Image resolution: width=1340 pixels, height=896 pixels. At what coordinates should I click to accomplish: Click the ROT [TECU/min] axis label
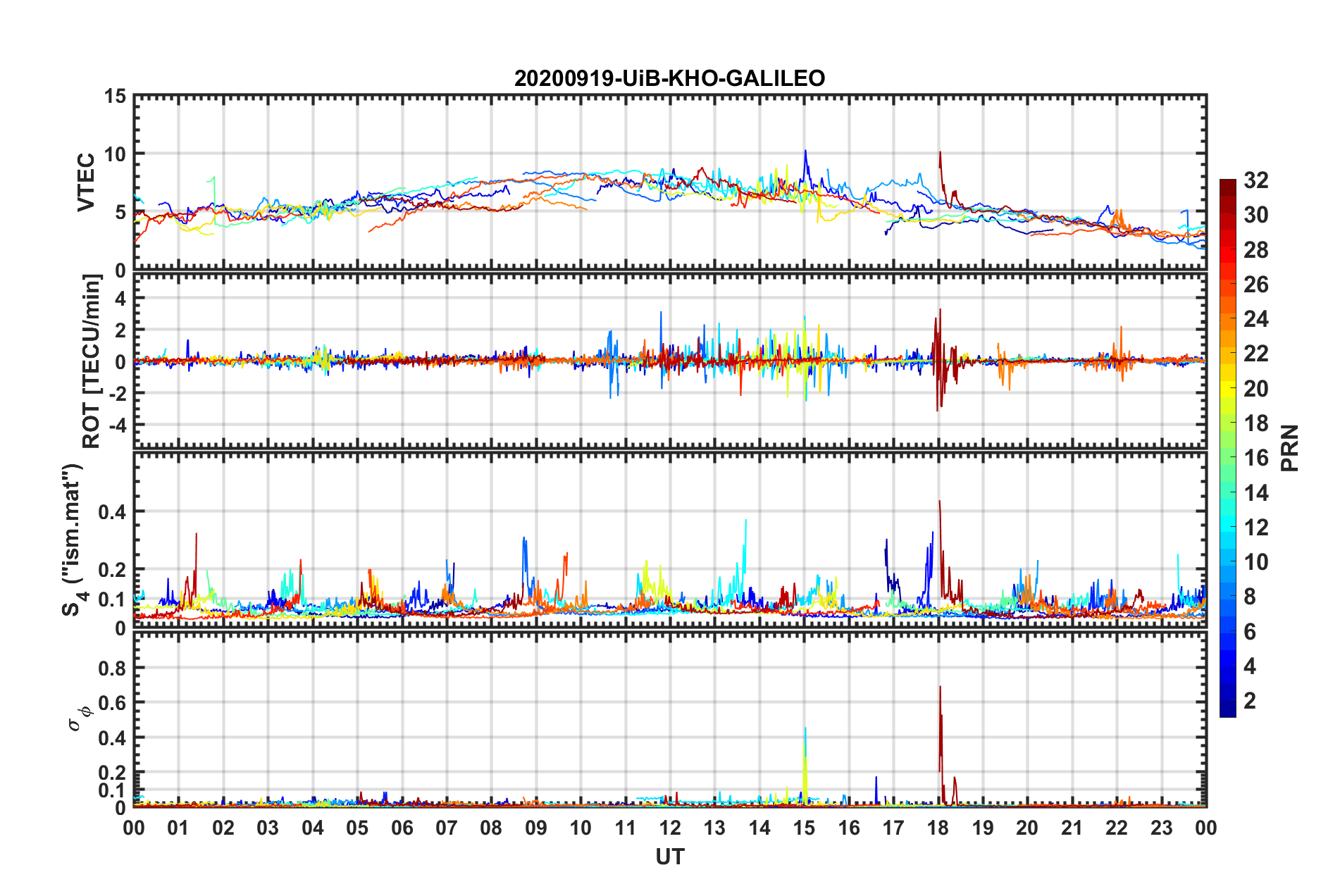click(92, 361)
